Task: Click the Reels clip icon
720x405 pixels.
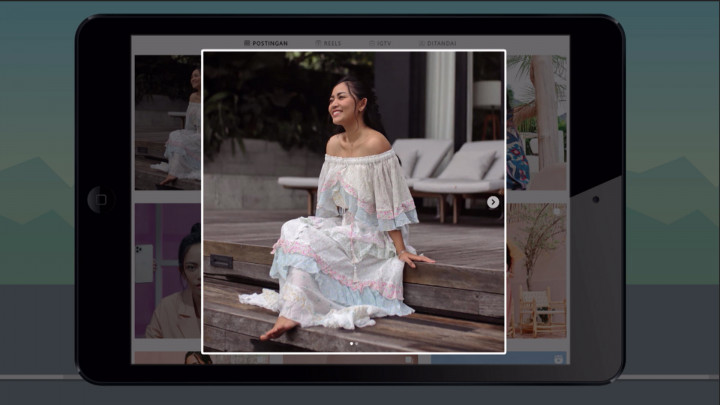Action: click(x=318, y=43)
